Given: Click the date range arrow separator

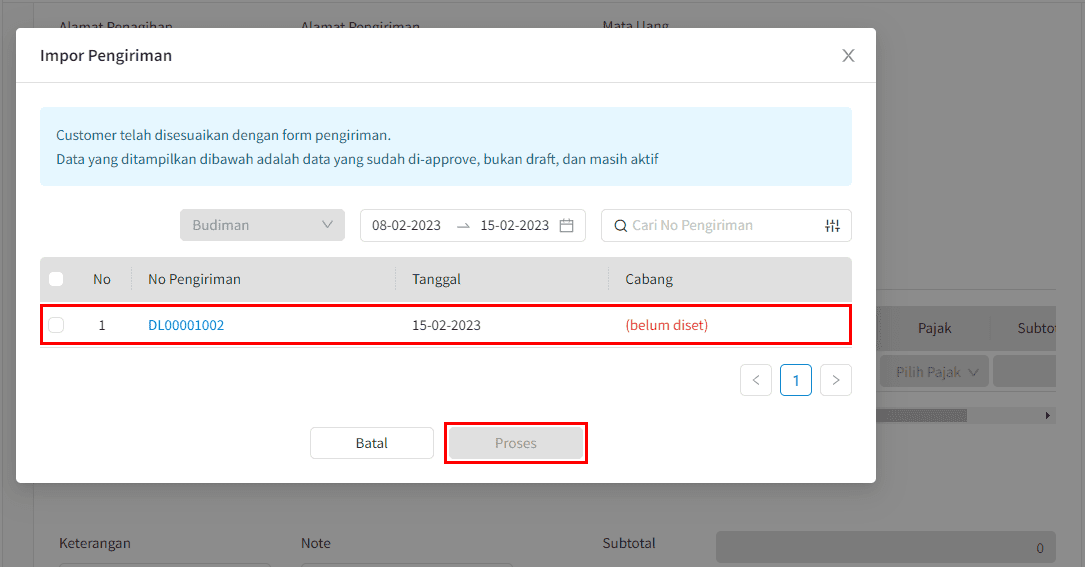Looking at the screenshot, I should 463,226.
